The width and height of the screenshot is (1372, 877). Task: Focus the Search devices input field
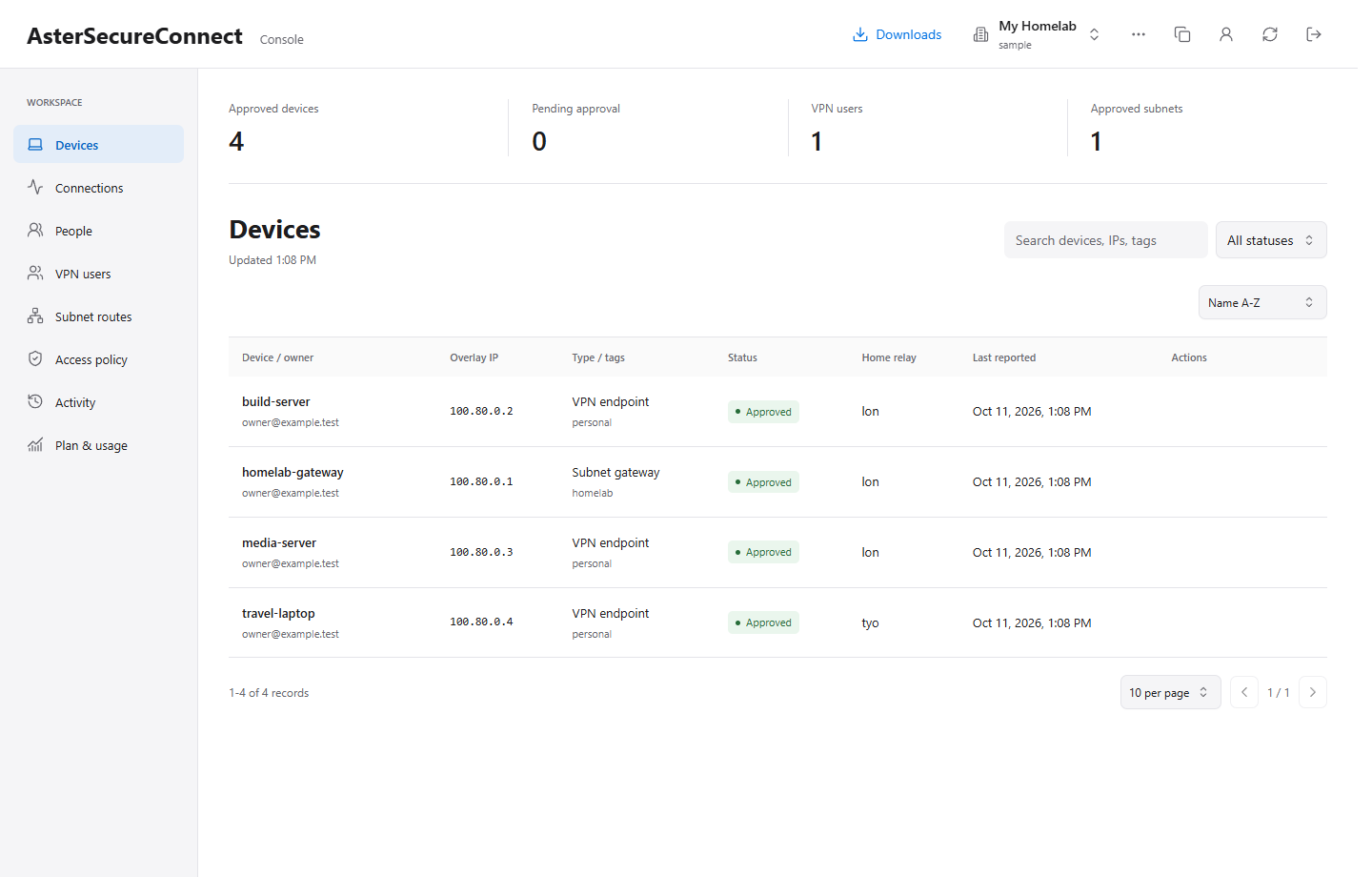click(1105, 240)
